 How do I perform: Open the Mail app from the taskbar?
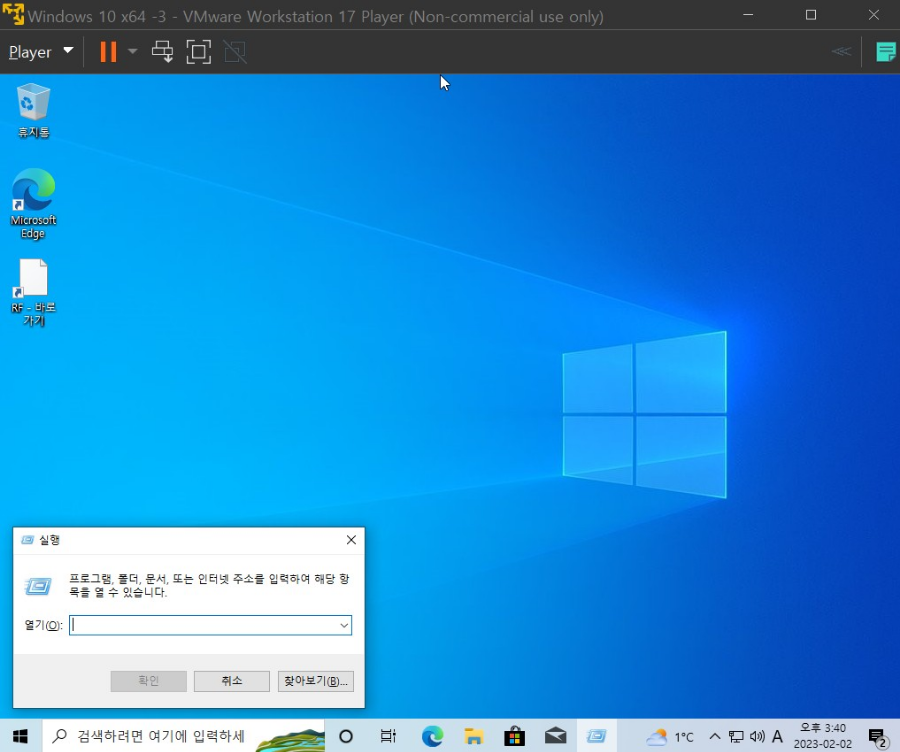(556, 736)
